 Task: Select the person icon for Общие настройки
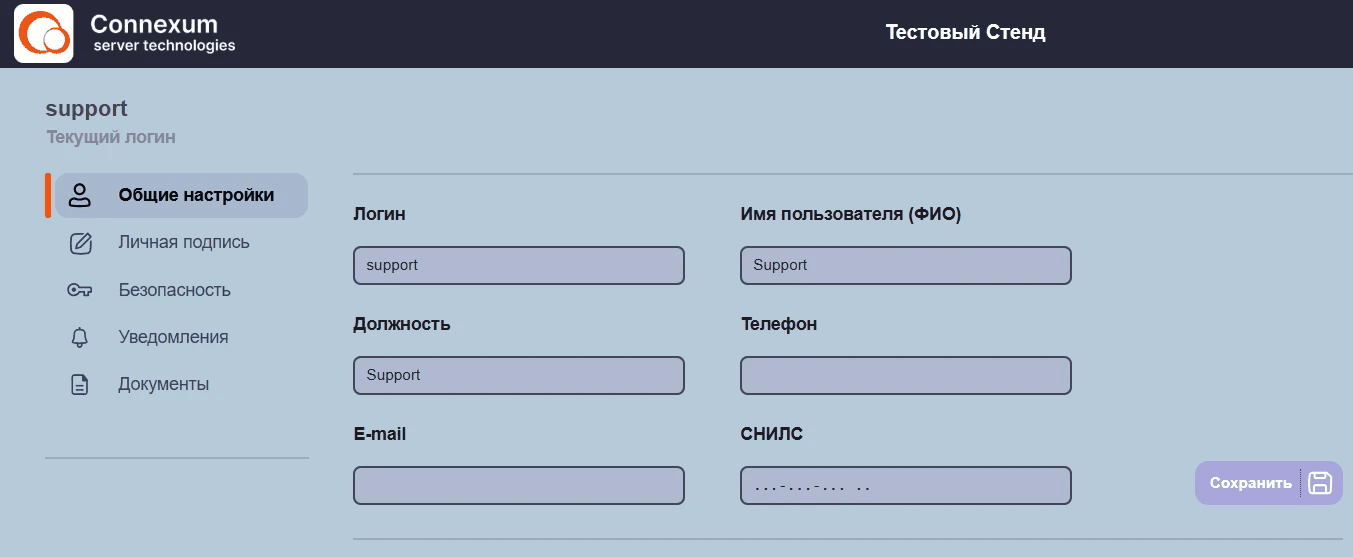point(80,195)
